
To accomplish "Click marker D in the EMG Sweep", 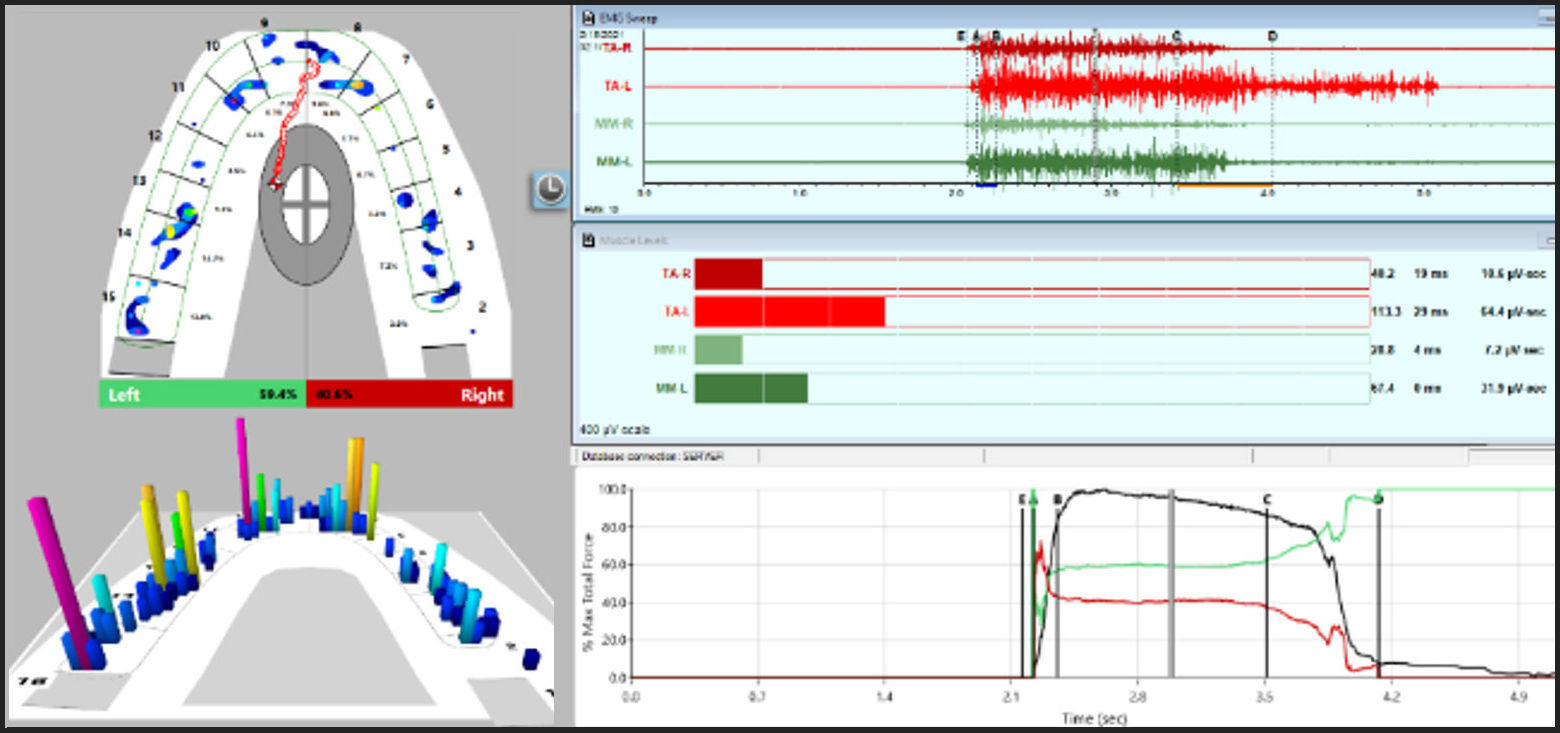I will pyautogui.click(x=1272, y=37).
